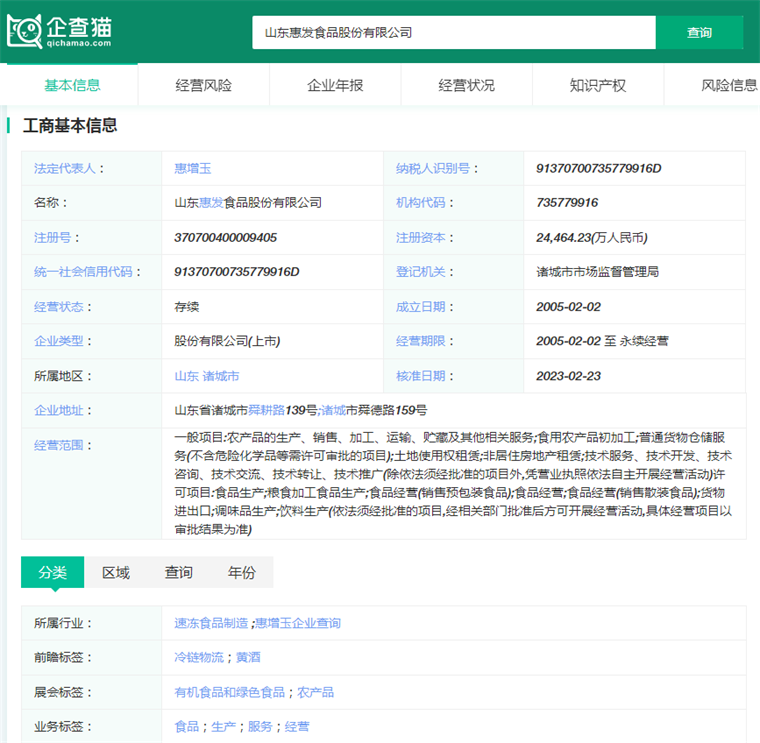Open the 服务 business tag link
This screenshot has width=760, height=743.
coord(260,727)
